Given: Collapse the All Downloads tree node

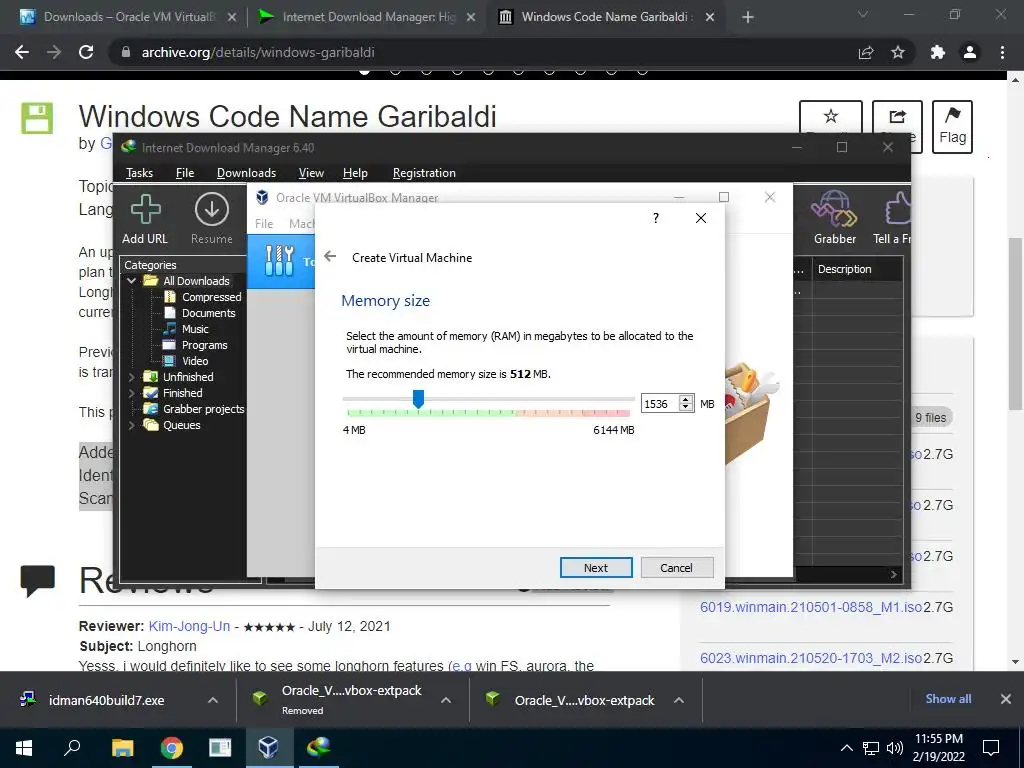Looking at the screenshot, I should 132,281.
